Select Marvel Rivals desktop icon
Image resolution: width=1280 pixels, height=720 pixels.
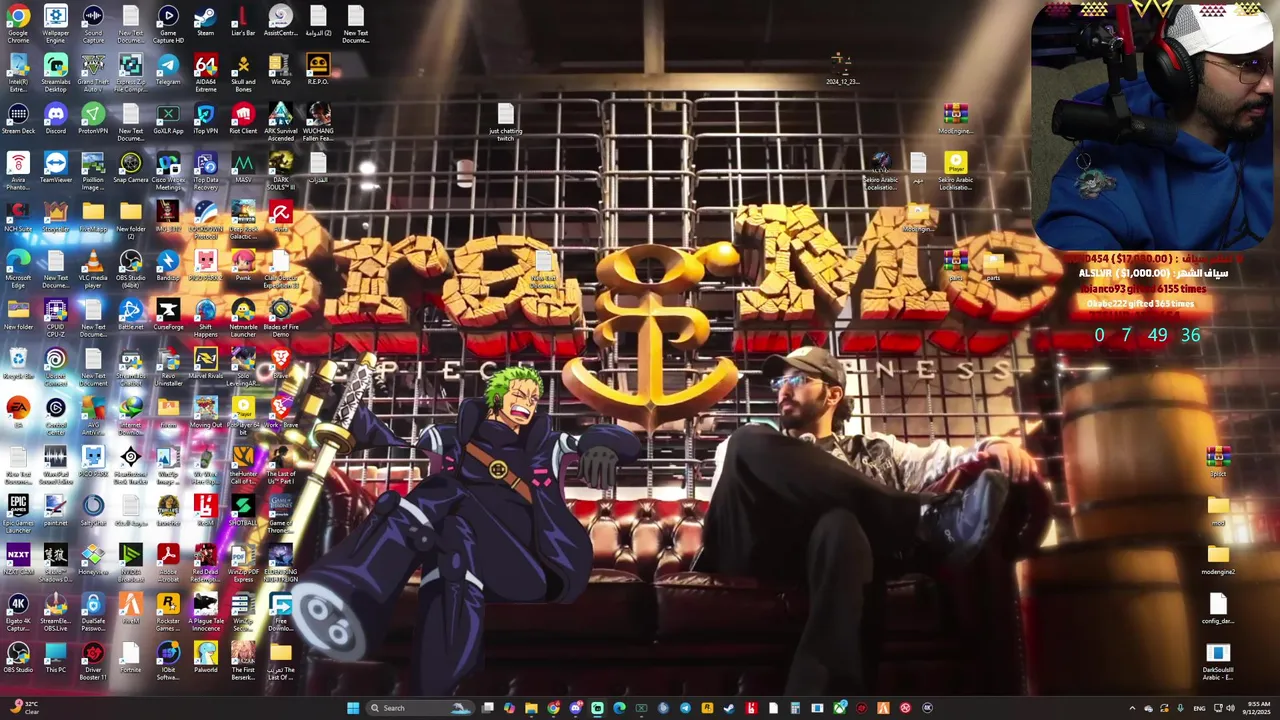pyautogui.click(x=205, y=365)
